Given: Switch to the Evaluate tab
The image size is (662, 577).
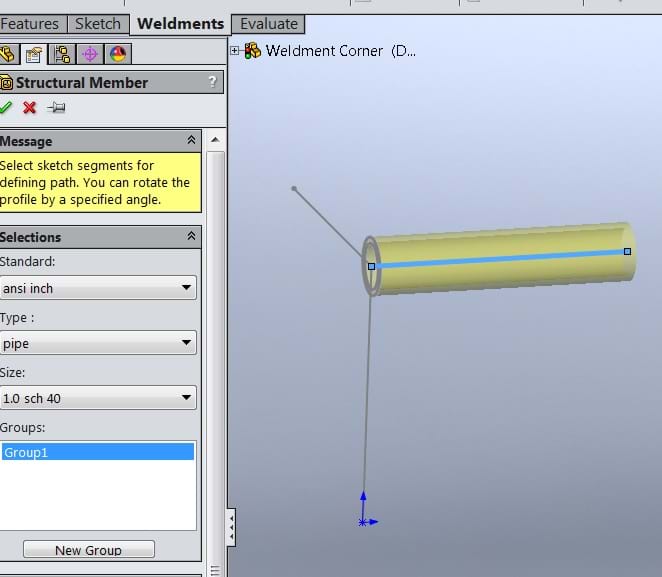Looking at the screenshot, I should [x=268, y=24].
